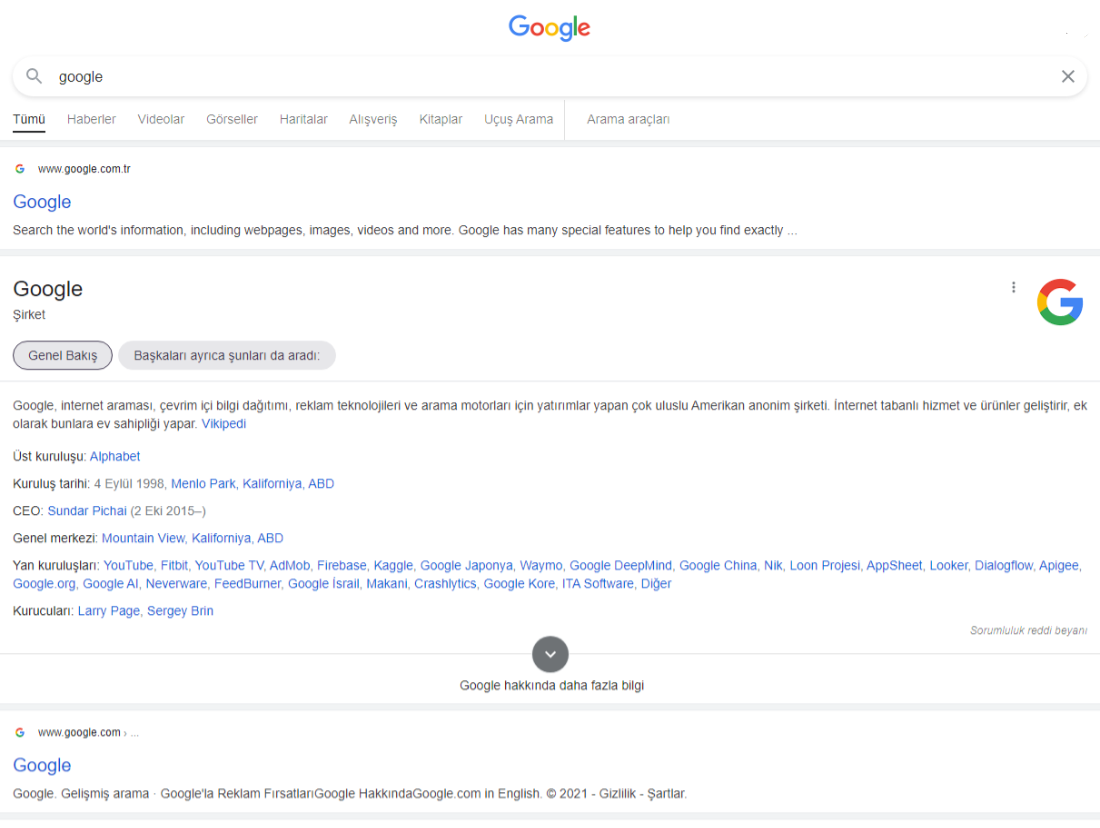
Task: Select the Tümü tab
Action: click(29, 119)
